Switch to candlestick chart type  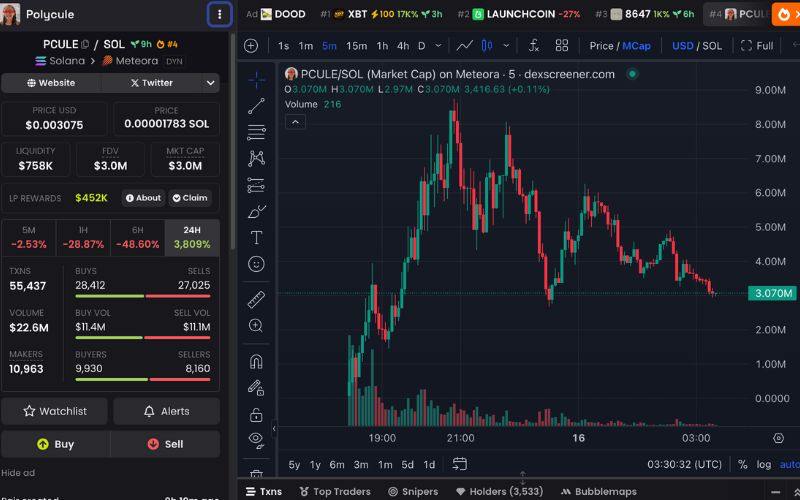(x=487, y=46)
